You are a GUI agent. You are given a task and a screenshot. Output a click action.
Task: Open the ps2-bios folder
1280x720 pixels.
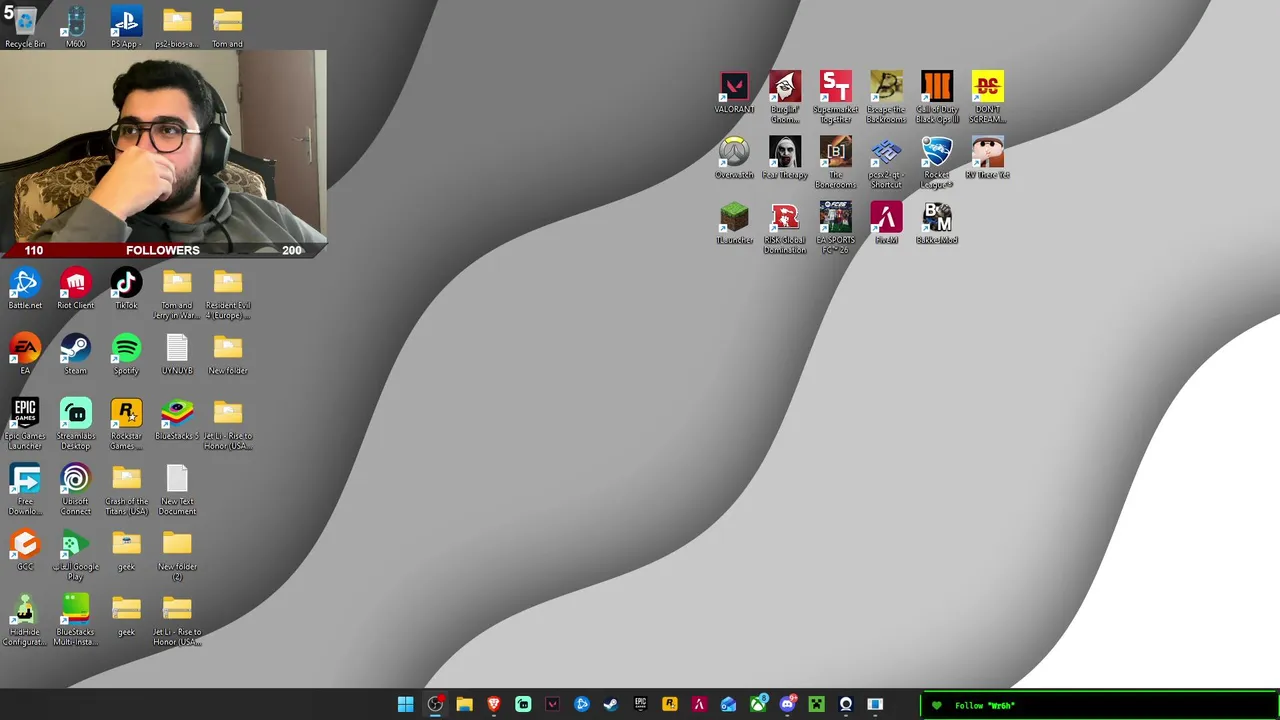[177, 27]
